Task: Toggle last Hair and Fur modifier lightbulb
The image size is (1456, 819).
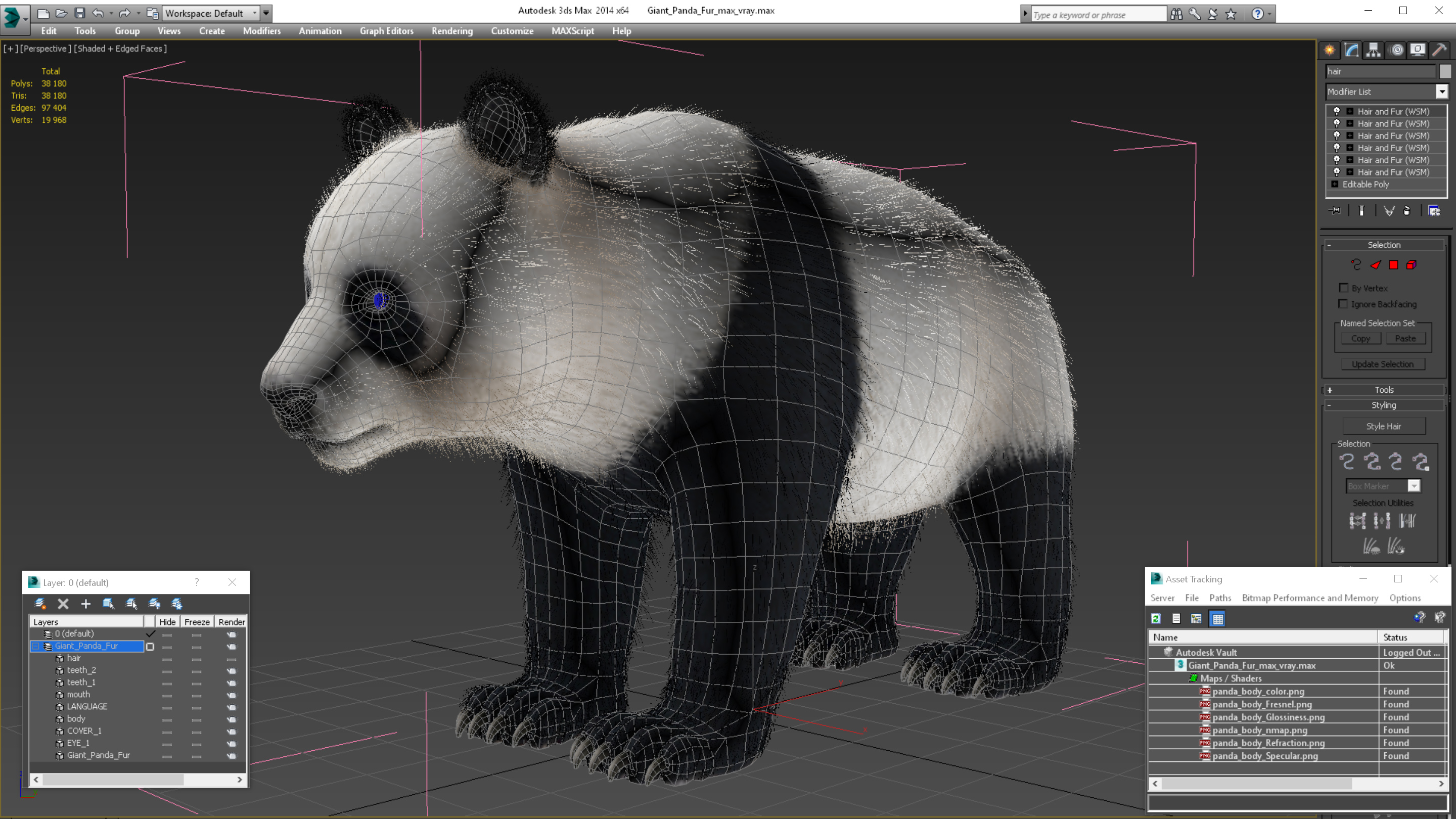Action: pos(1337,172)
